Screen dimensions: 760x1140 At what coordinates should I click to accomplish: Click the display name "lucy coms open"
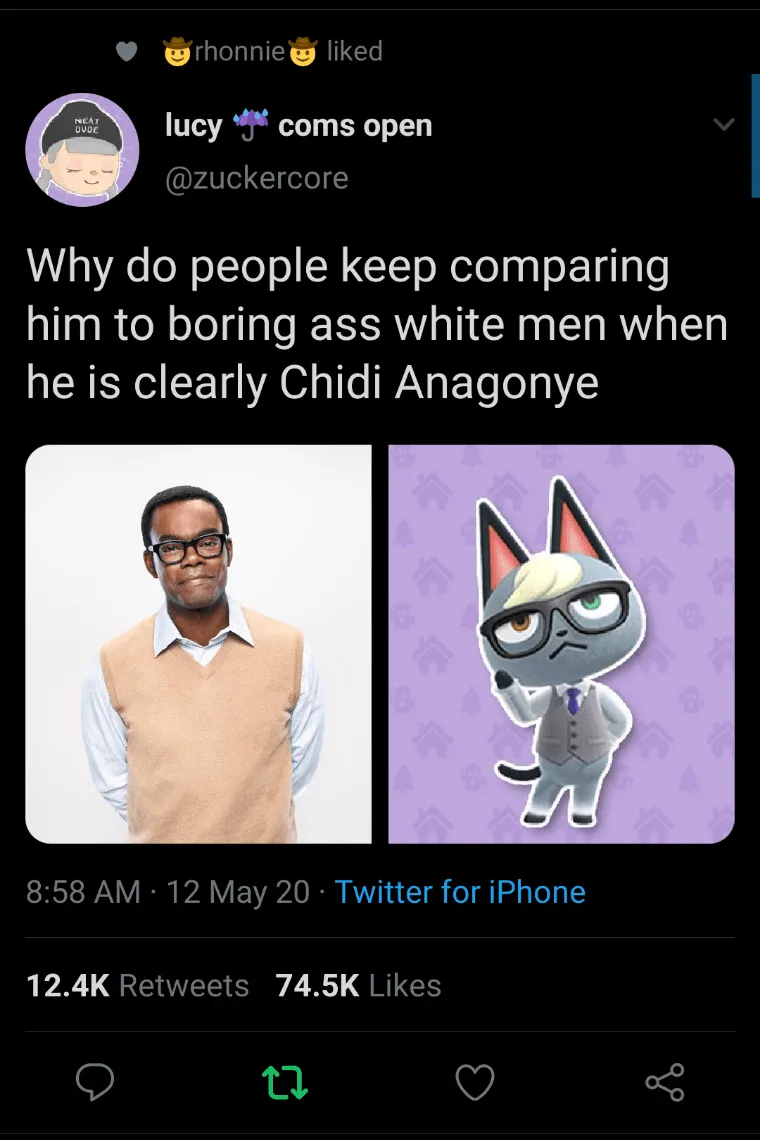(298, 126)
